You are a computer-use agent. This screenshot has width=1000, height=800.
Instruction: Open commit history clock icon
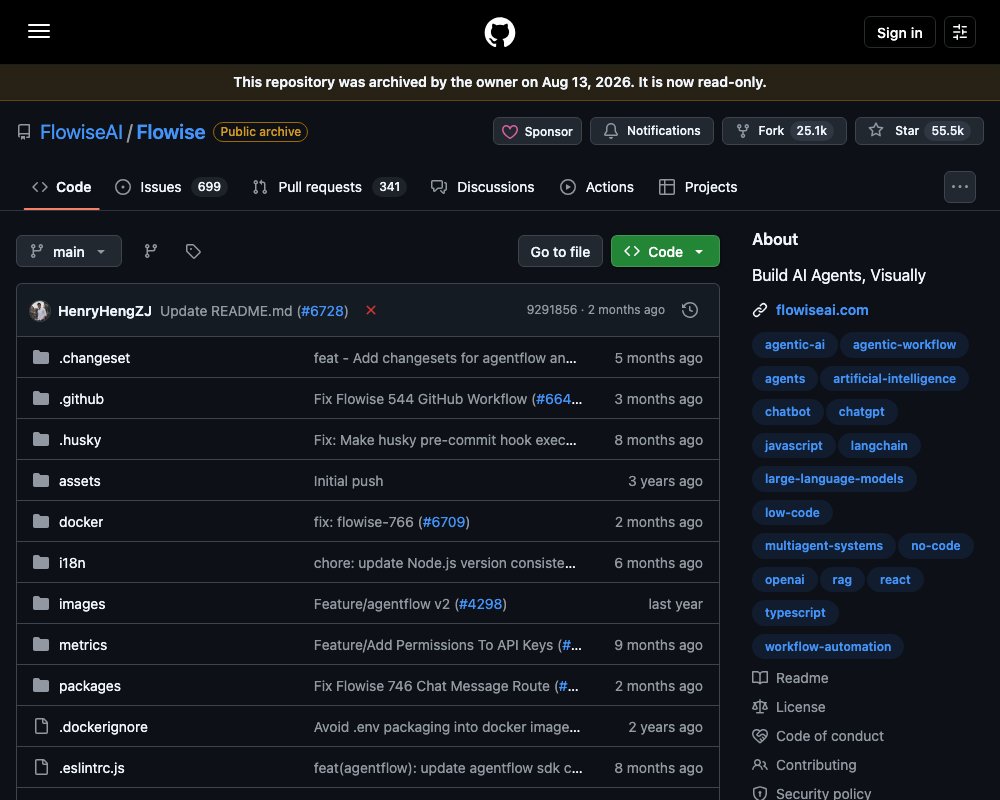point(689,310)
